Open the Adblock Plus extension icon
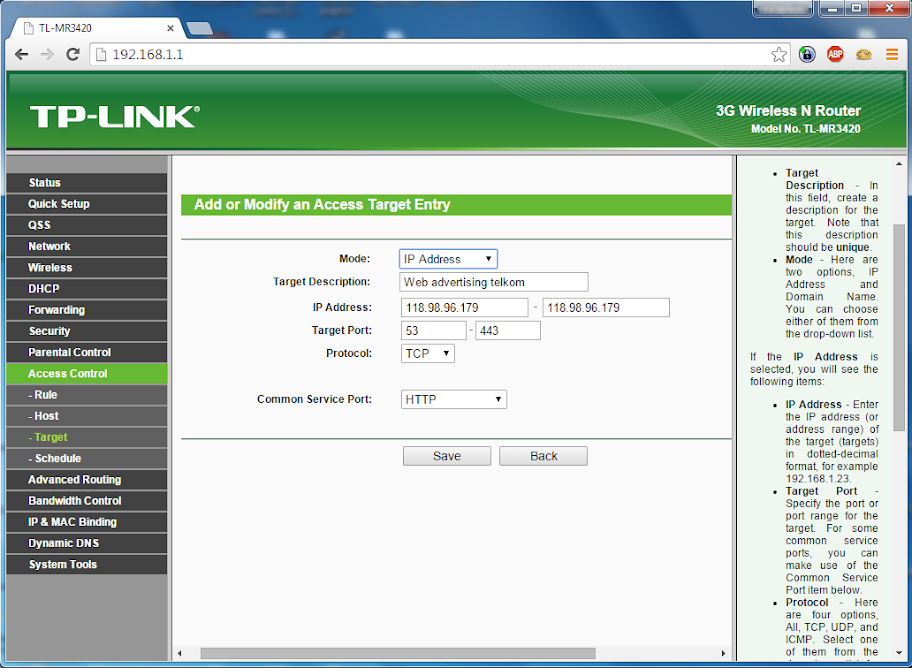Screen dimensions: 912x668 [x=835, y=55]
